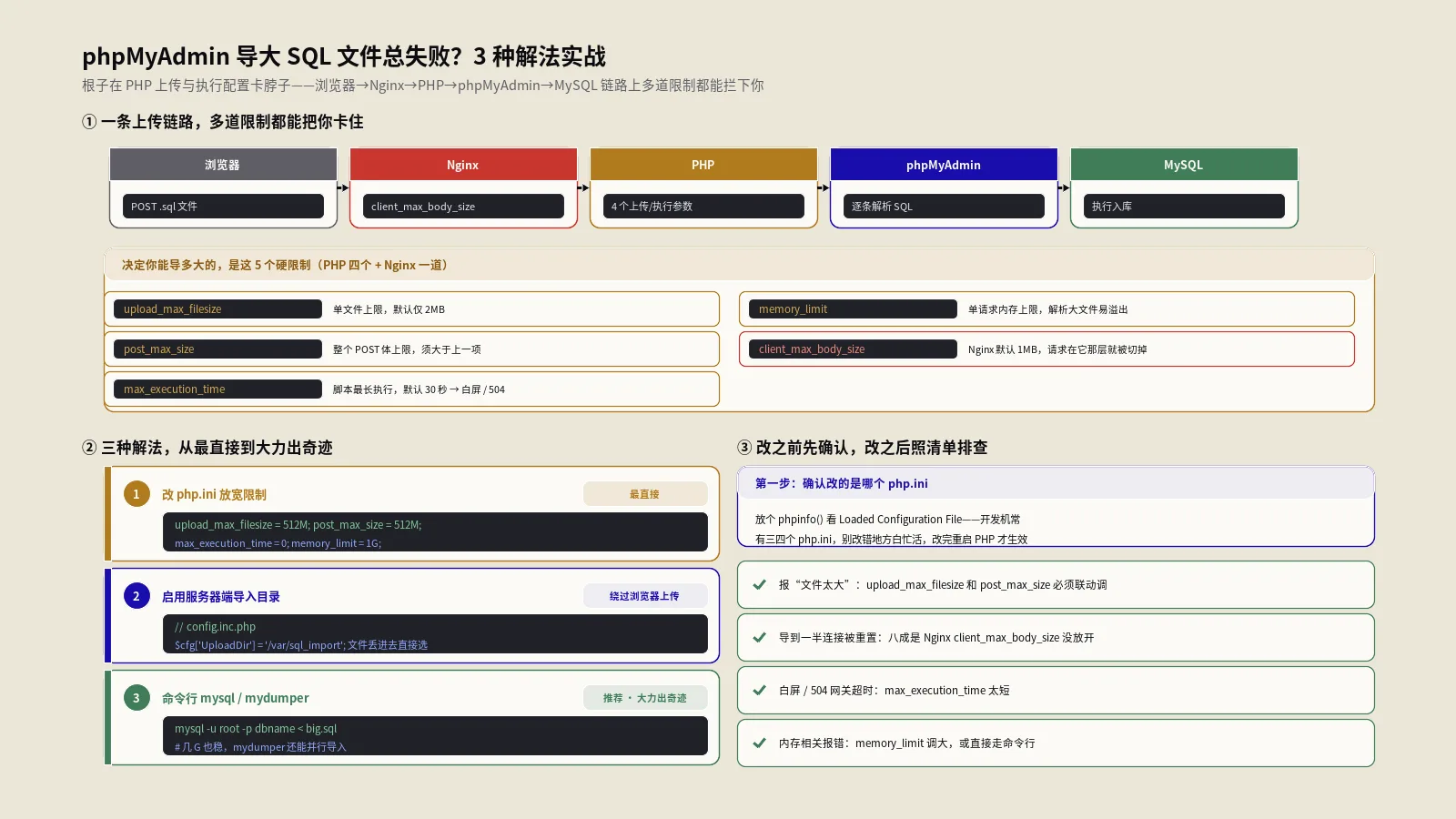Click the 逐条解析 SQL chip
1456x819 pixels.
tap(944, 207)
